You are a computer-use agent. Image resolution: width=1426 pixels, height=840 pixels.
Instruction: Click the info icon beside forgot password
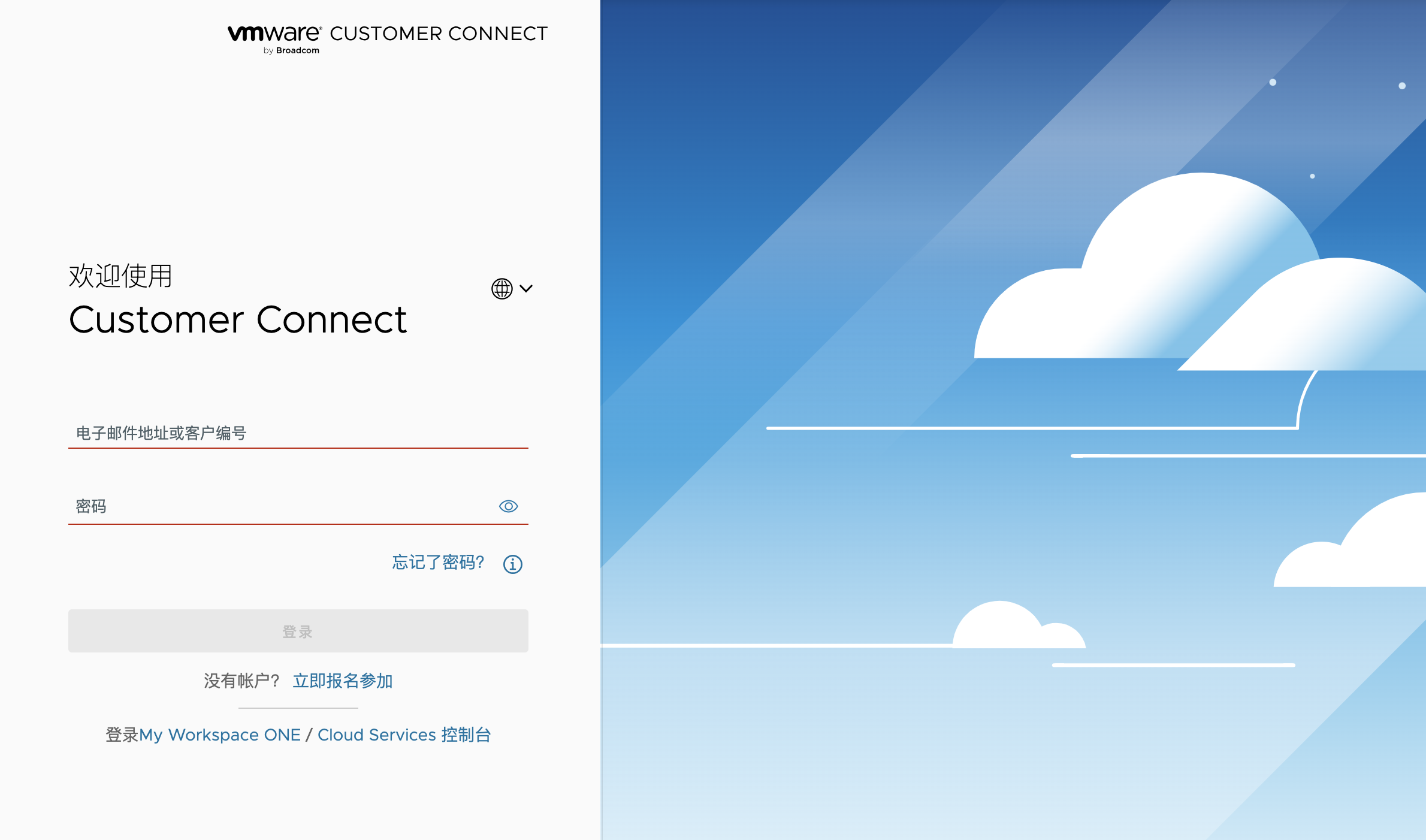pyautogui.click(x=513, y=564)
